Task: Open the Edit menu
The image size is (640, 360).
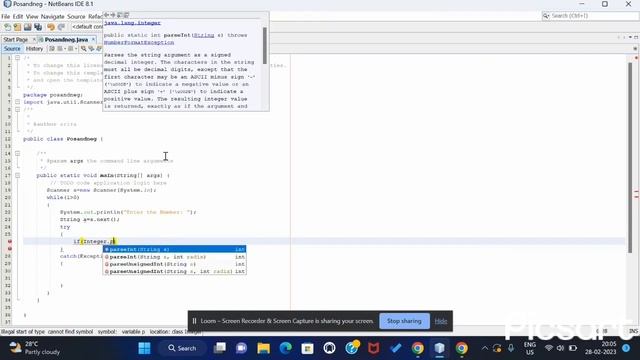Action: (x=18, y=17)
